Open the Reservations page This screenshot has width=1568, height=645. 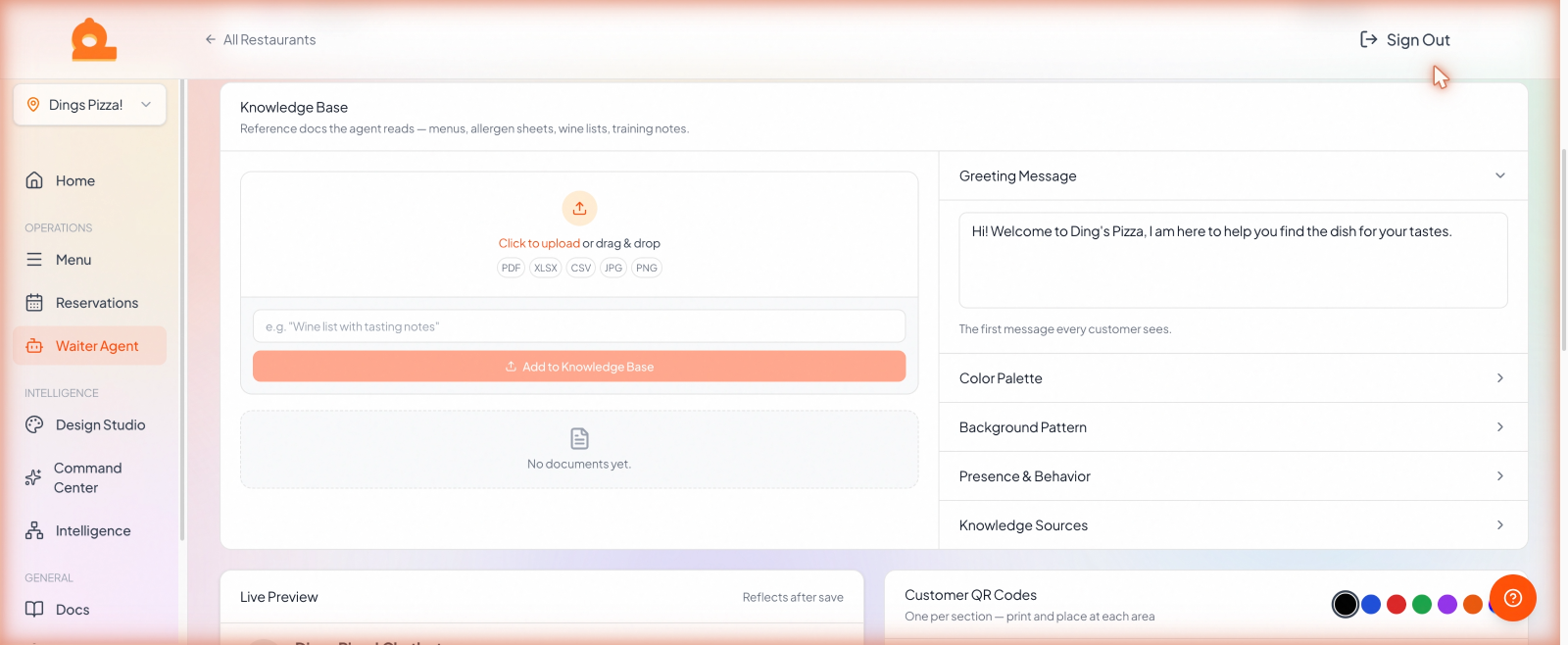[89, 303]
